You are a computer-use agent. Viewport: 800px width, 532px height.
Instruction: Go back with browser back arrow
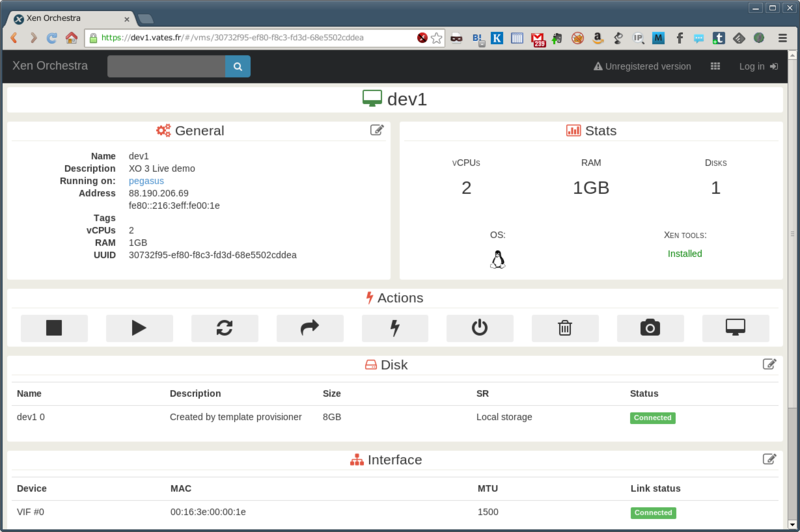click(14, 38)
